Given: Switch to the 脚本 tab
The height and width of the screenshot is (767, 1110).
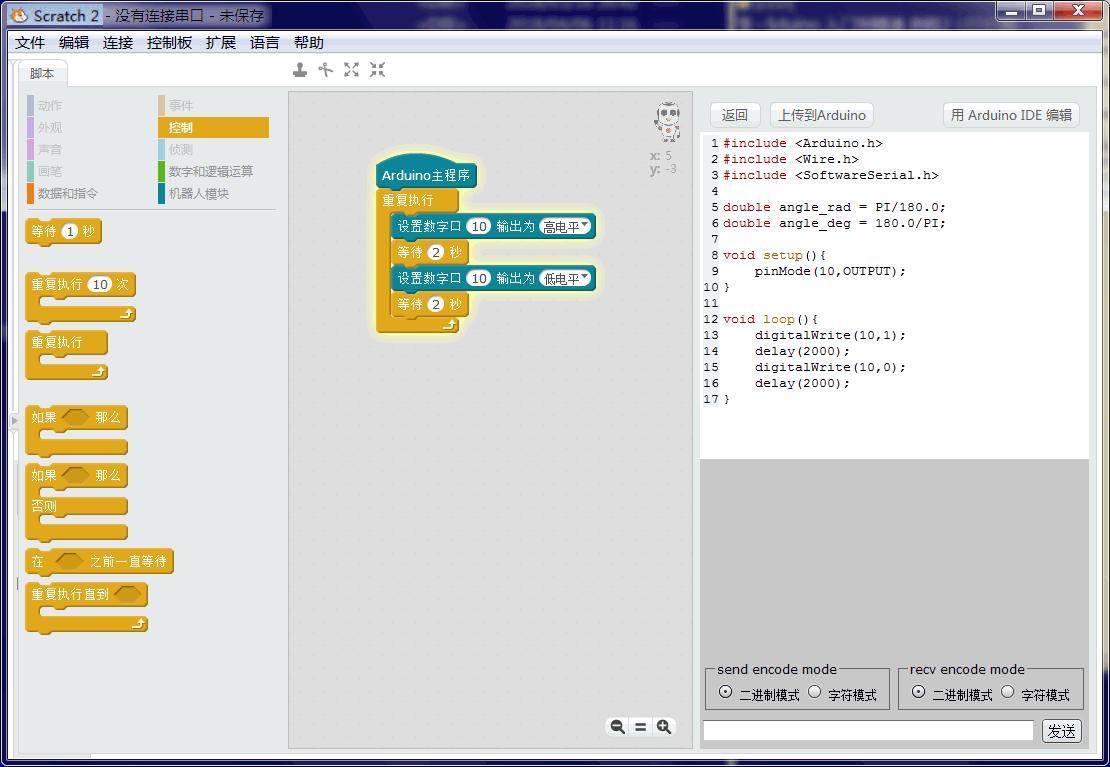Looking at the screenshot, I should 42,73.
